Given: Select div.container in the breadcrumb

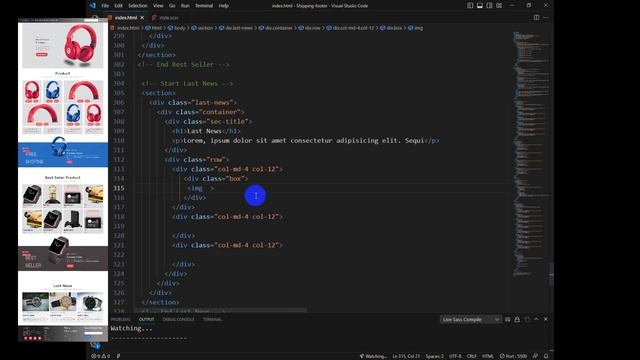Looking at the screenshot, I should point(279,28).
